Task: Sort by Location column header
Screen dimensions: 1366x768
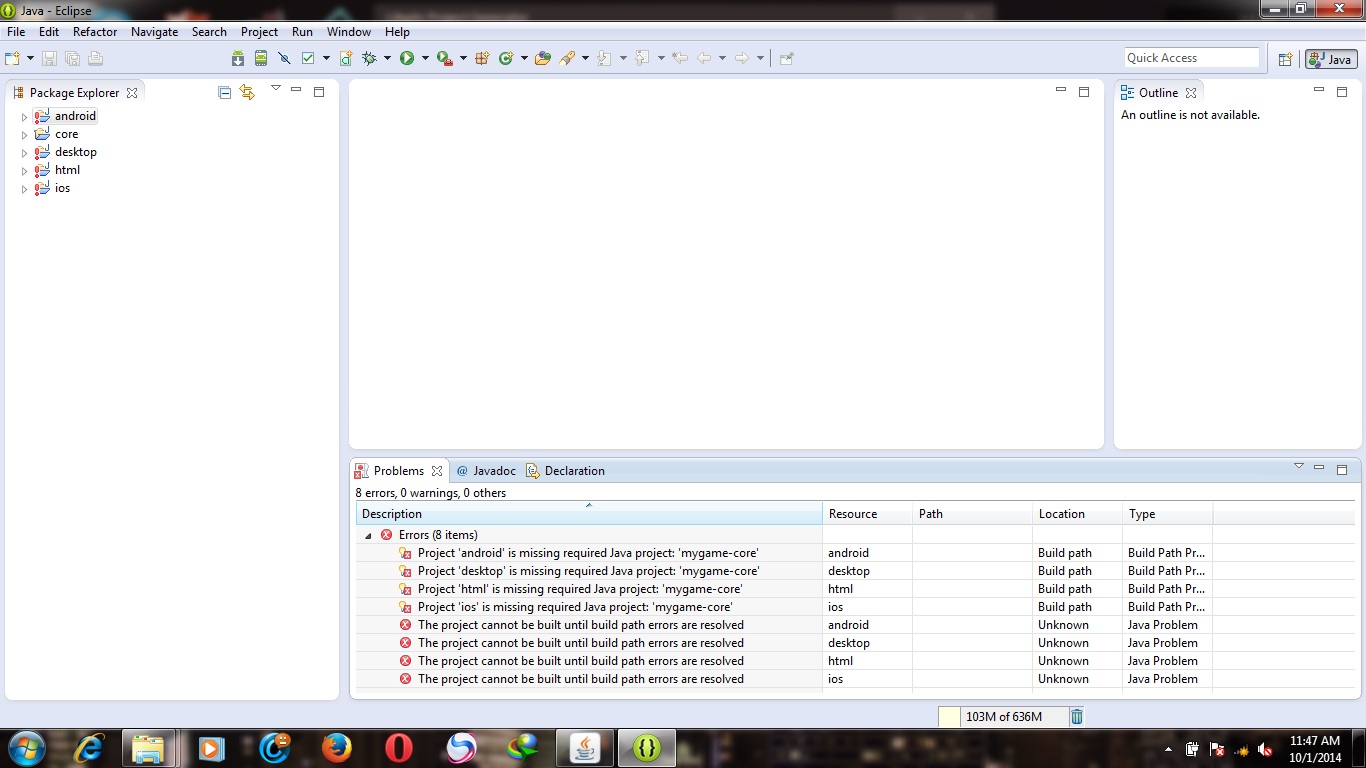Action: click(1077, 514)
